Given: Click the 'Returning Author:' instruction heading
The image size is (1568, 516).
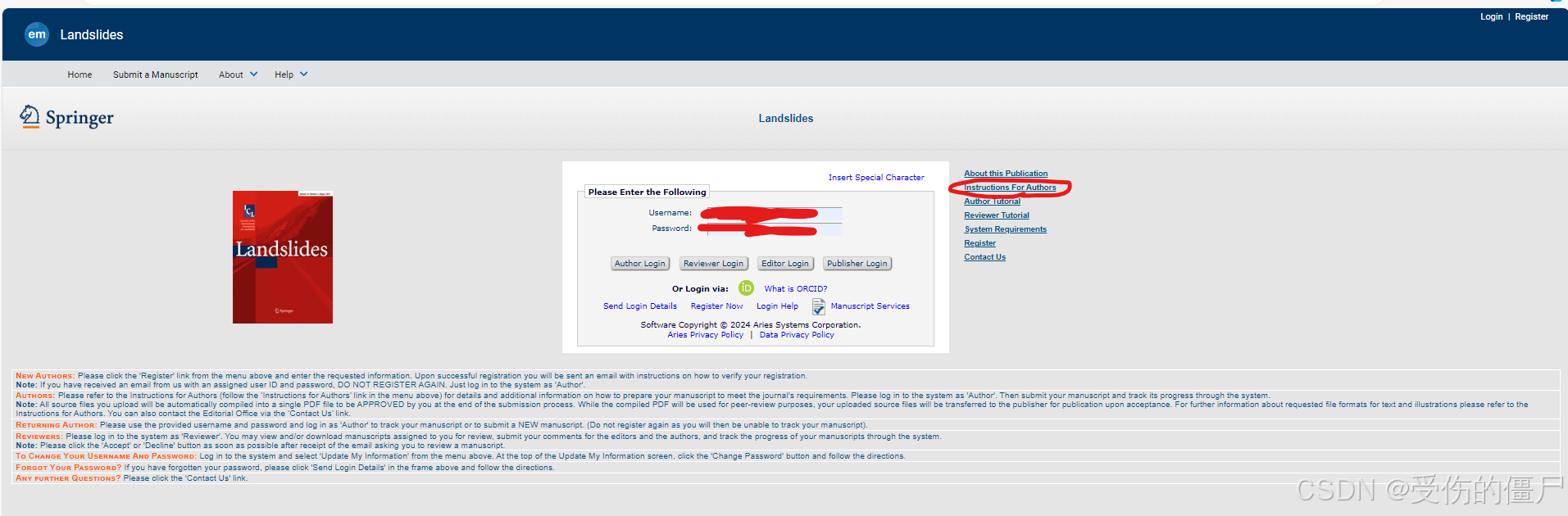Looking at the screenshot, I should [x=57, y=425].
